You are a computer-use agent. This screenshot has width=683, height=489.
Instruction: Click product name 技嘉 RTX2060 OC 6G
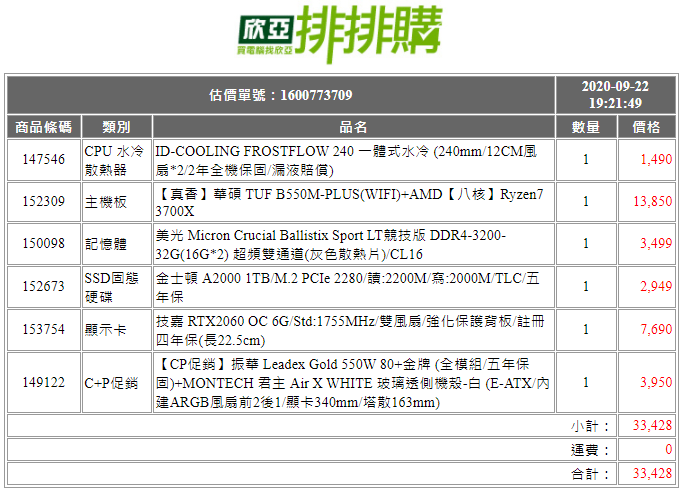(x=353, y=329)
